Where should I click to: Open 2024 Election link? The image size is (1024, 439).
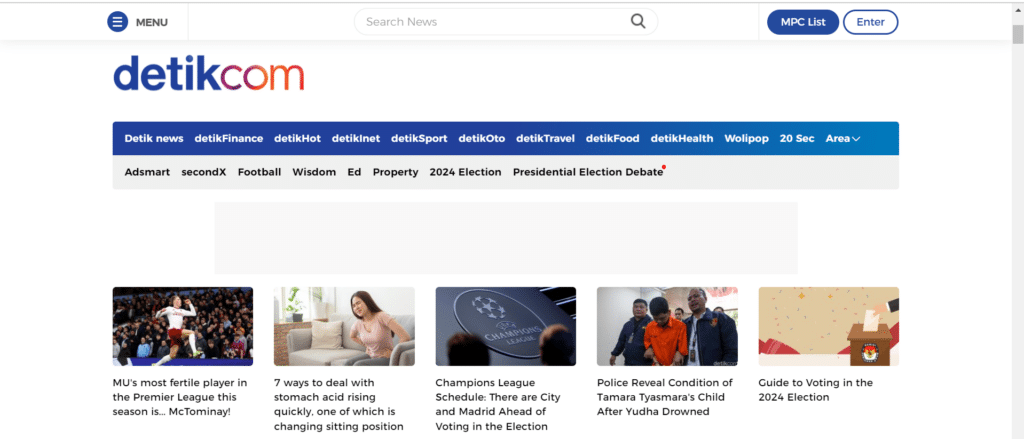pos(466,172)
